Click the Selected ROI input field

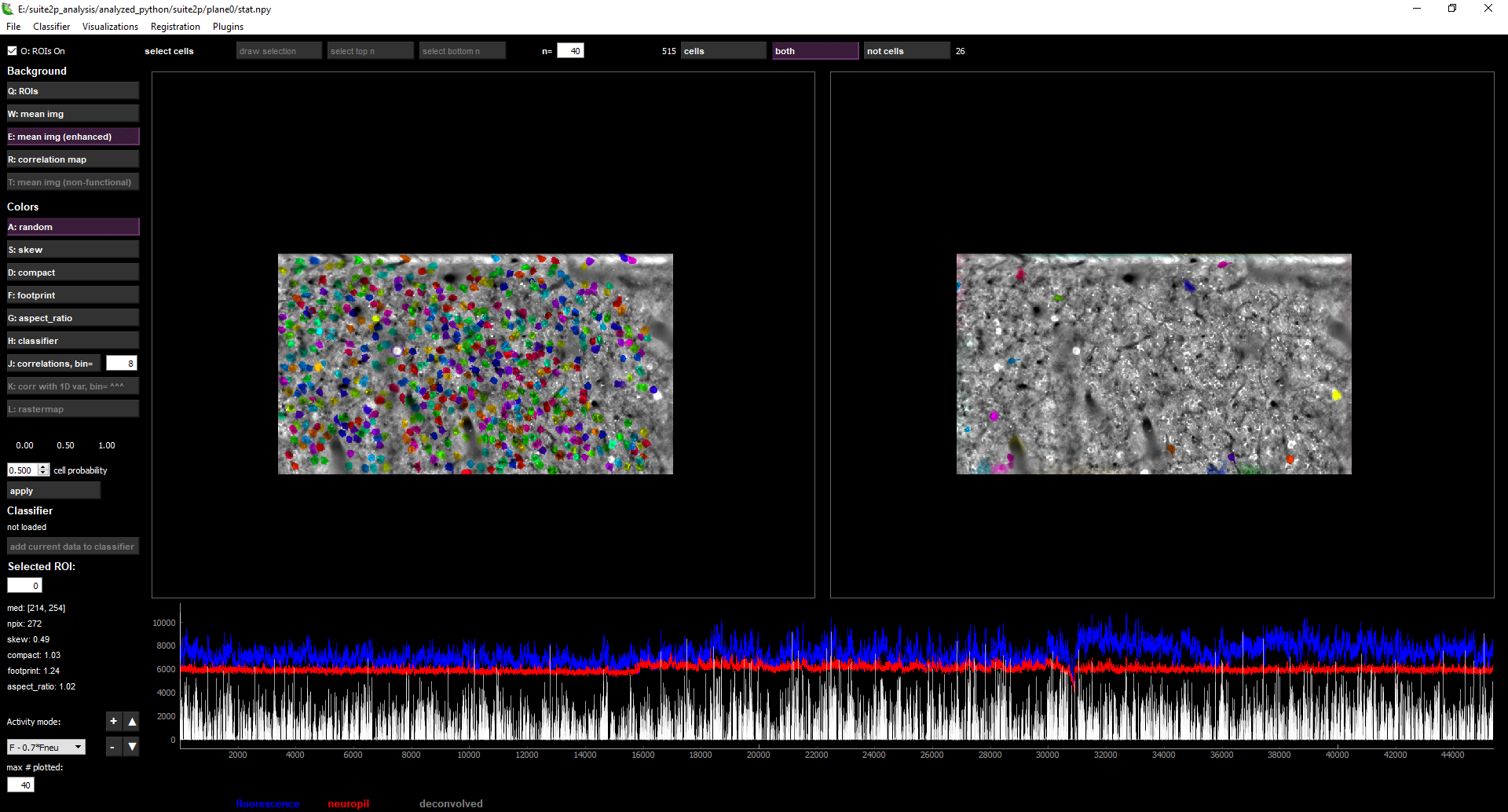(x=24, y=585)
